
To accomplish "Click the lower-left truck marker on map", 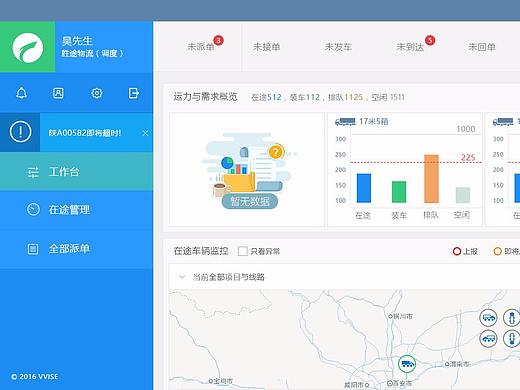I will [x=488, y=339].
